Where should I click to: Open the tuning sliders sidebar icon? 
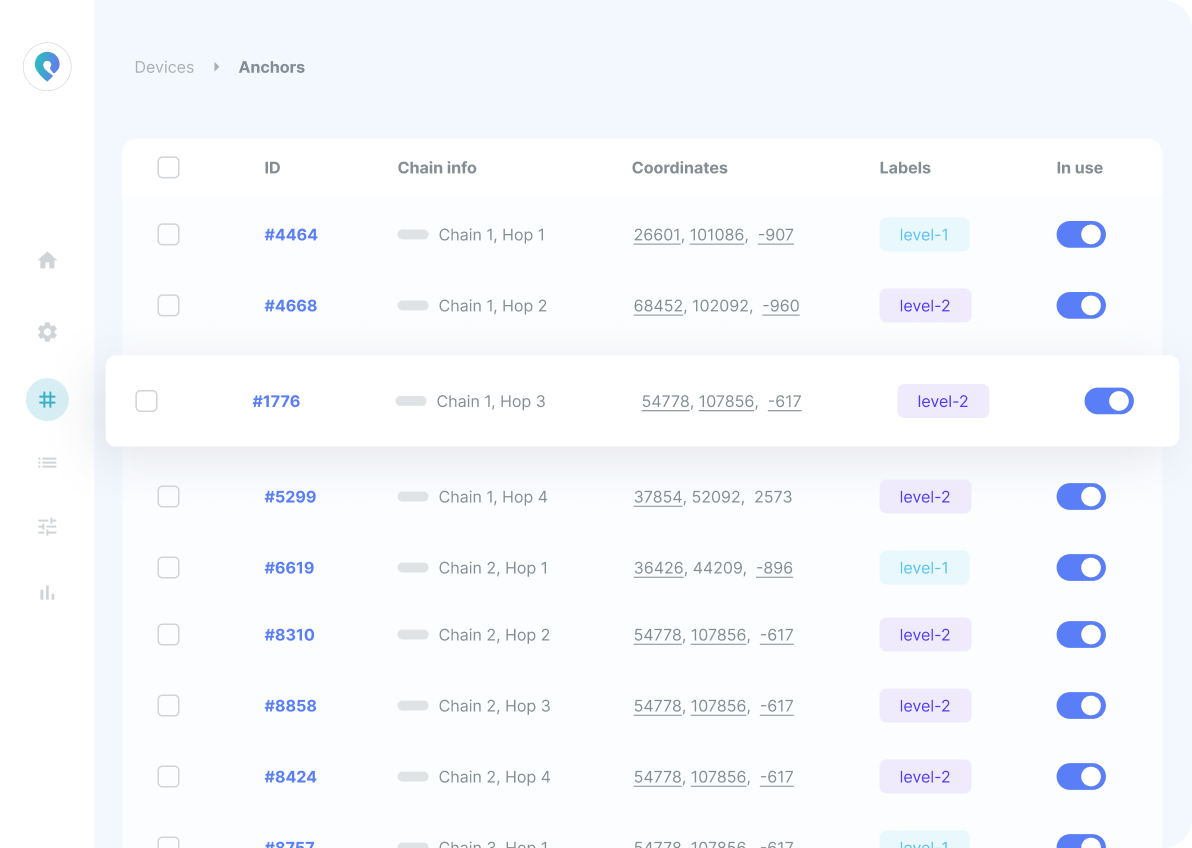click(47, 526)
